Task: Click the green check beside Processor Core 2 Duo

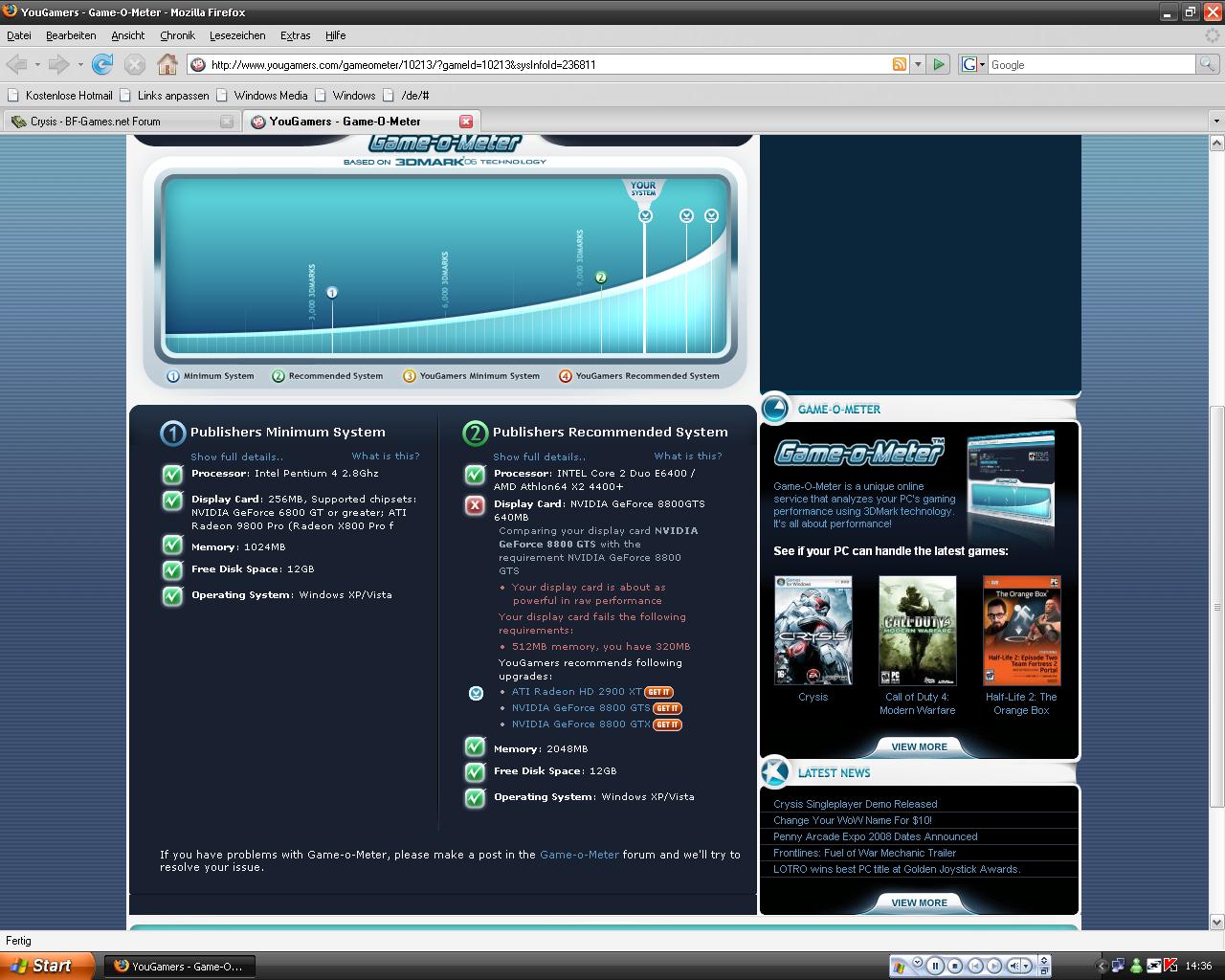Action: [475, 474]
